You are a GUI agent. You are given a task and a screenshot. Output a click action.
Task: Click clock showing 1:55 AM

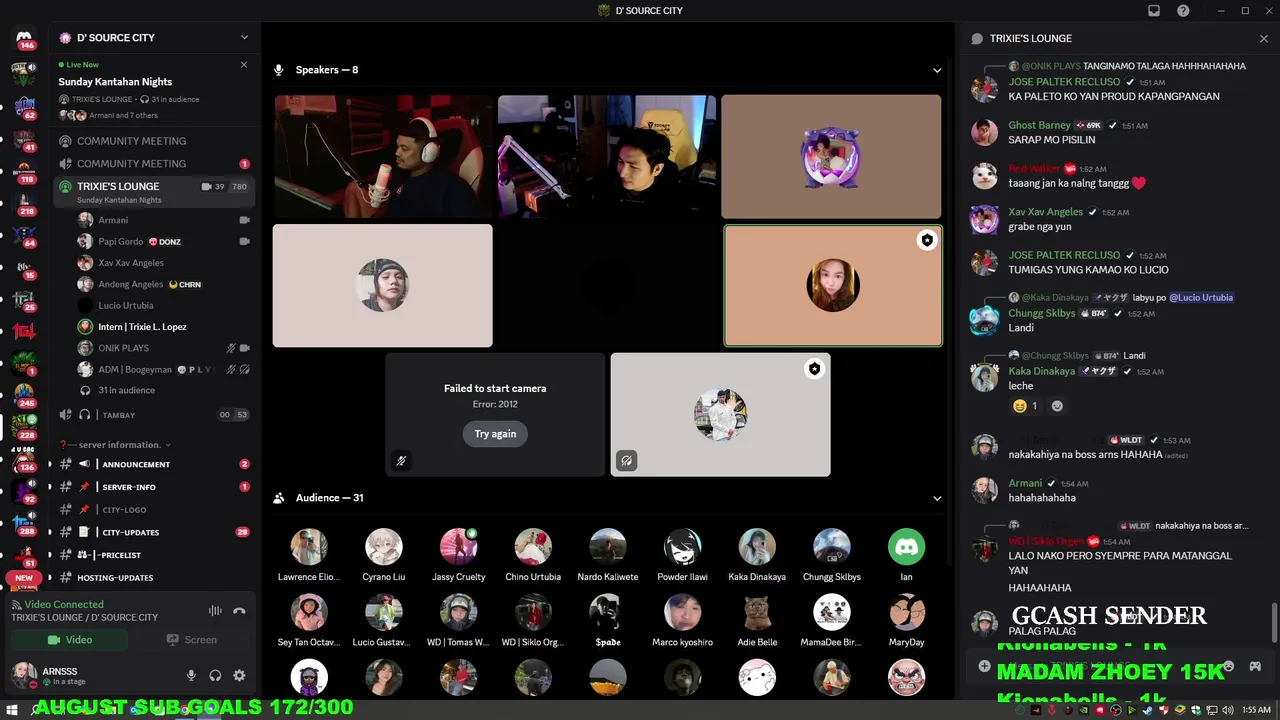[x=1256, y=710]
